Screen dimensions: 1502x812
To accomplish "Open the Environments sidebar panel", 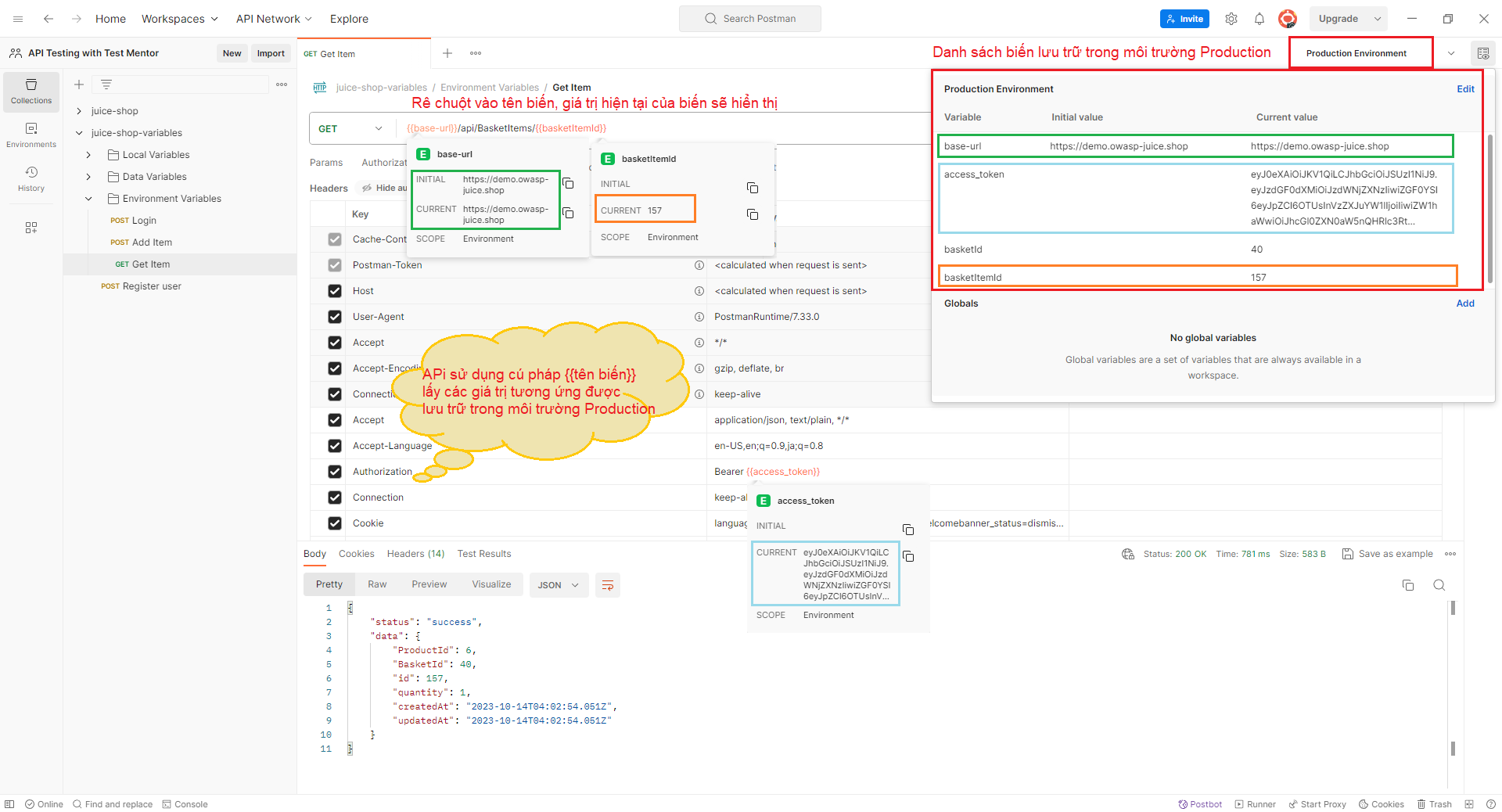I will (x=31, y=135).
